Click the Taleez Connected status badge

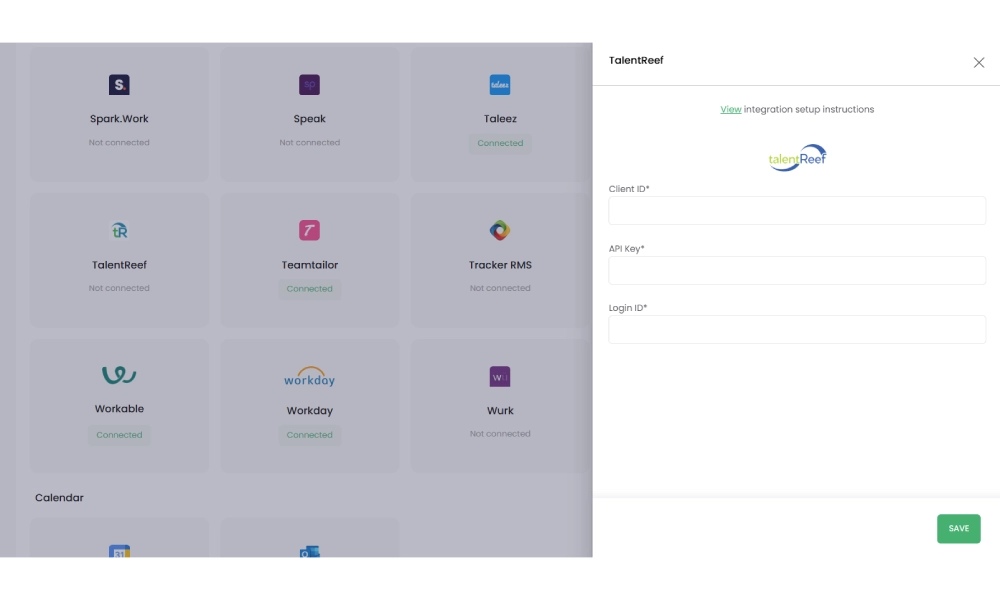click(500, 143)
